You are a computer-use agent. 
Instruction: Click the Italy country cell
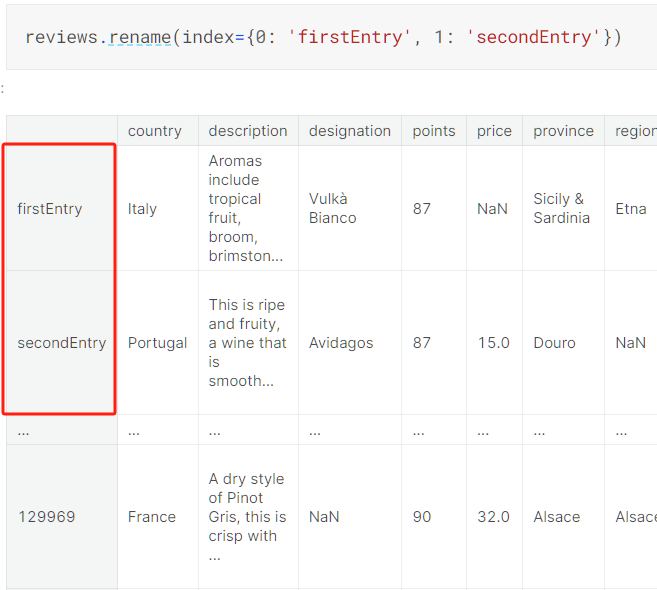(x=142, y=209)
